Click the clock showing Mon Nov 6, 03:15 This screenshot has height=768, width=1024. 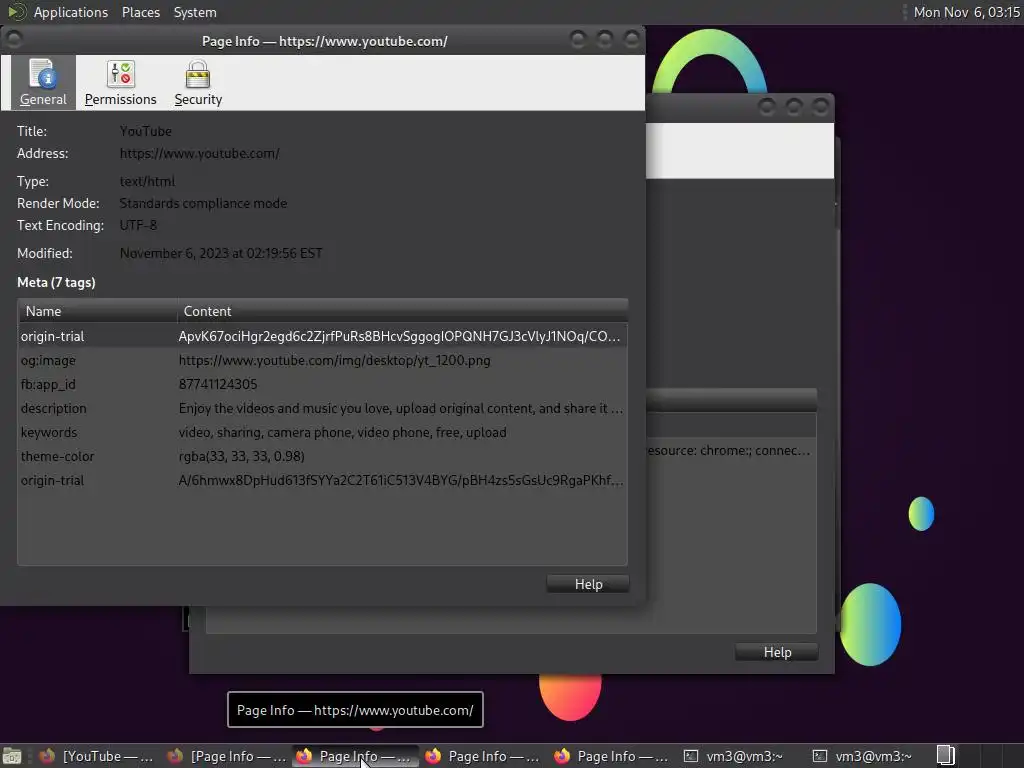tap(966, 12)
